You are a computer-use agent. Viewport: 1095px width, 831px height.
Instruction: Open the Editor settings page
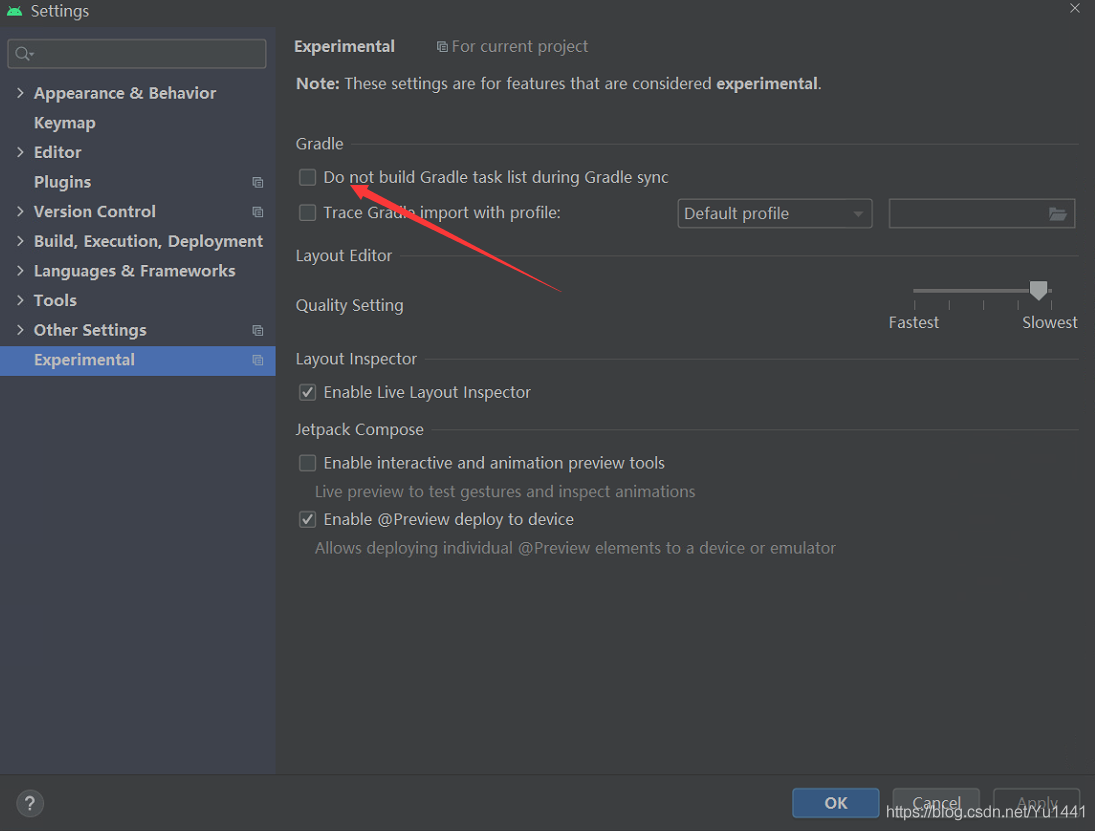[x=57, y=152]
